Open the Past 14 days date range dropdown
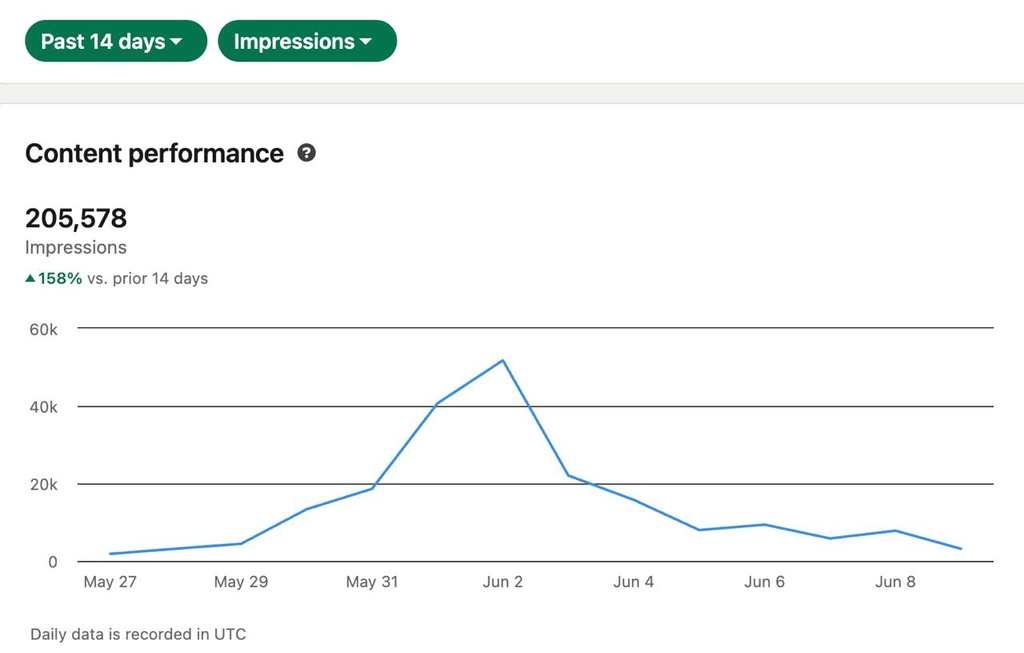Screen dimensions: 1024x653 (x=115, y=42)
